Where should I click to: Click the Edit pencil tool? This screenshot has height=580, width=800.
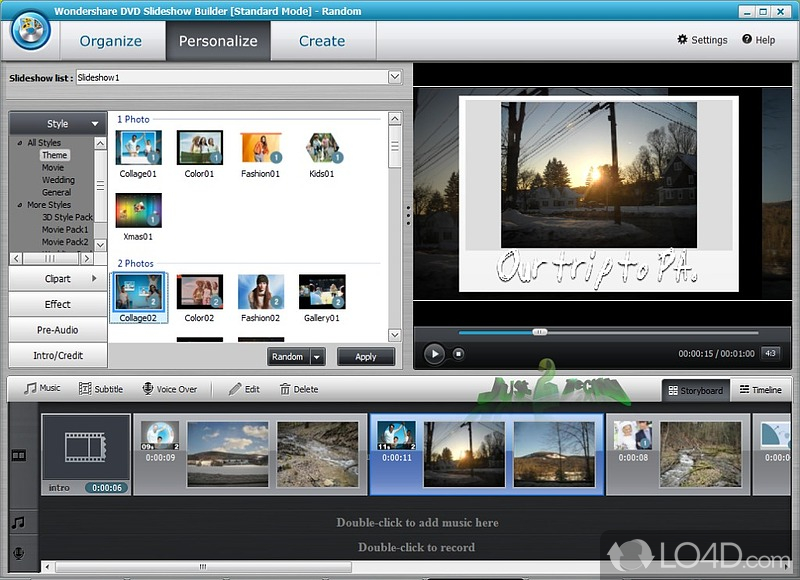[x=244, y=389]
